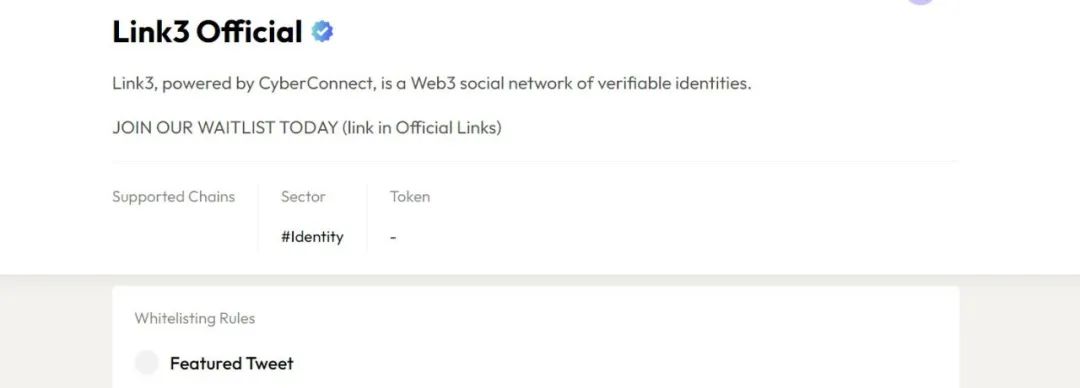Screen dimensions: 1080x388
Task: Click the circle icon beside Featured Tweet
Action: 147,363
